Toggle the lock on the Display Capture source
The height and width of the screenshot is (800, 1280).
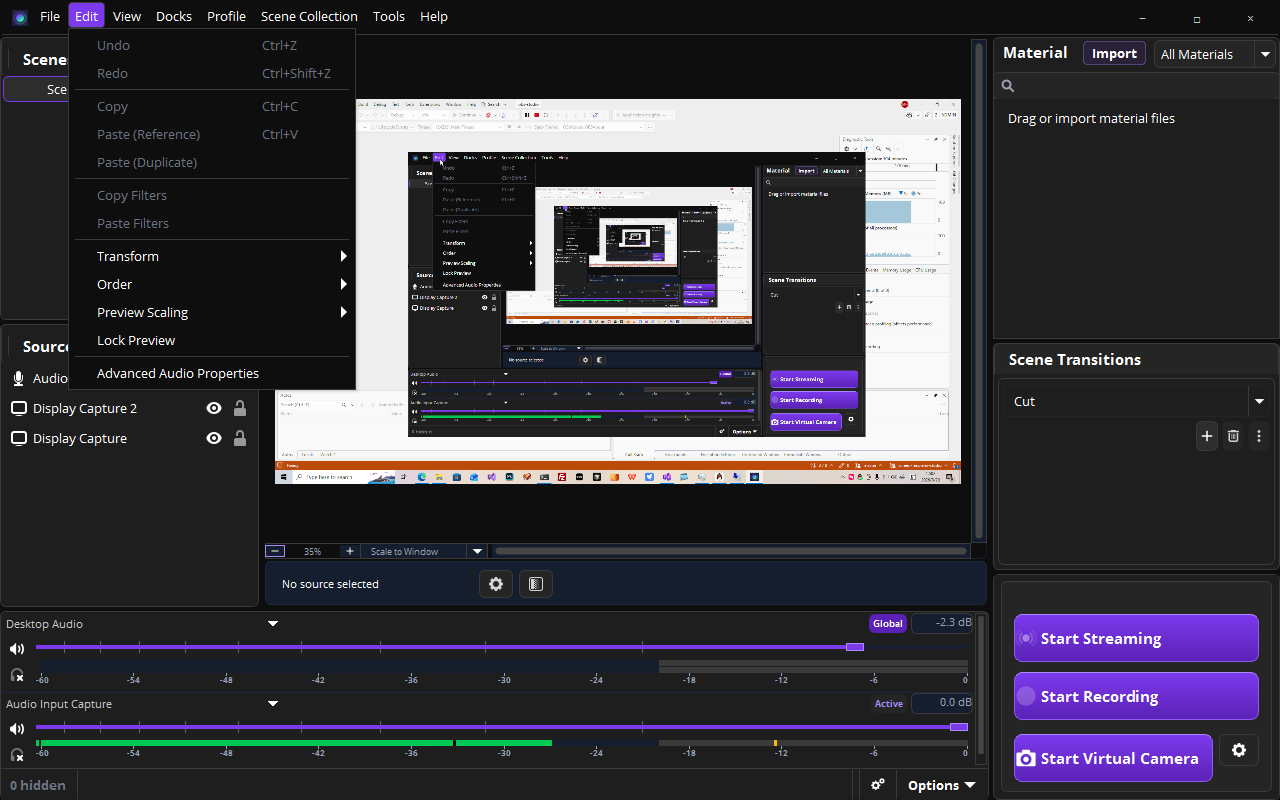(240, 438)
